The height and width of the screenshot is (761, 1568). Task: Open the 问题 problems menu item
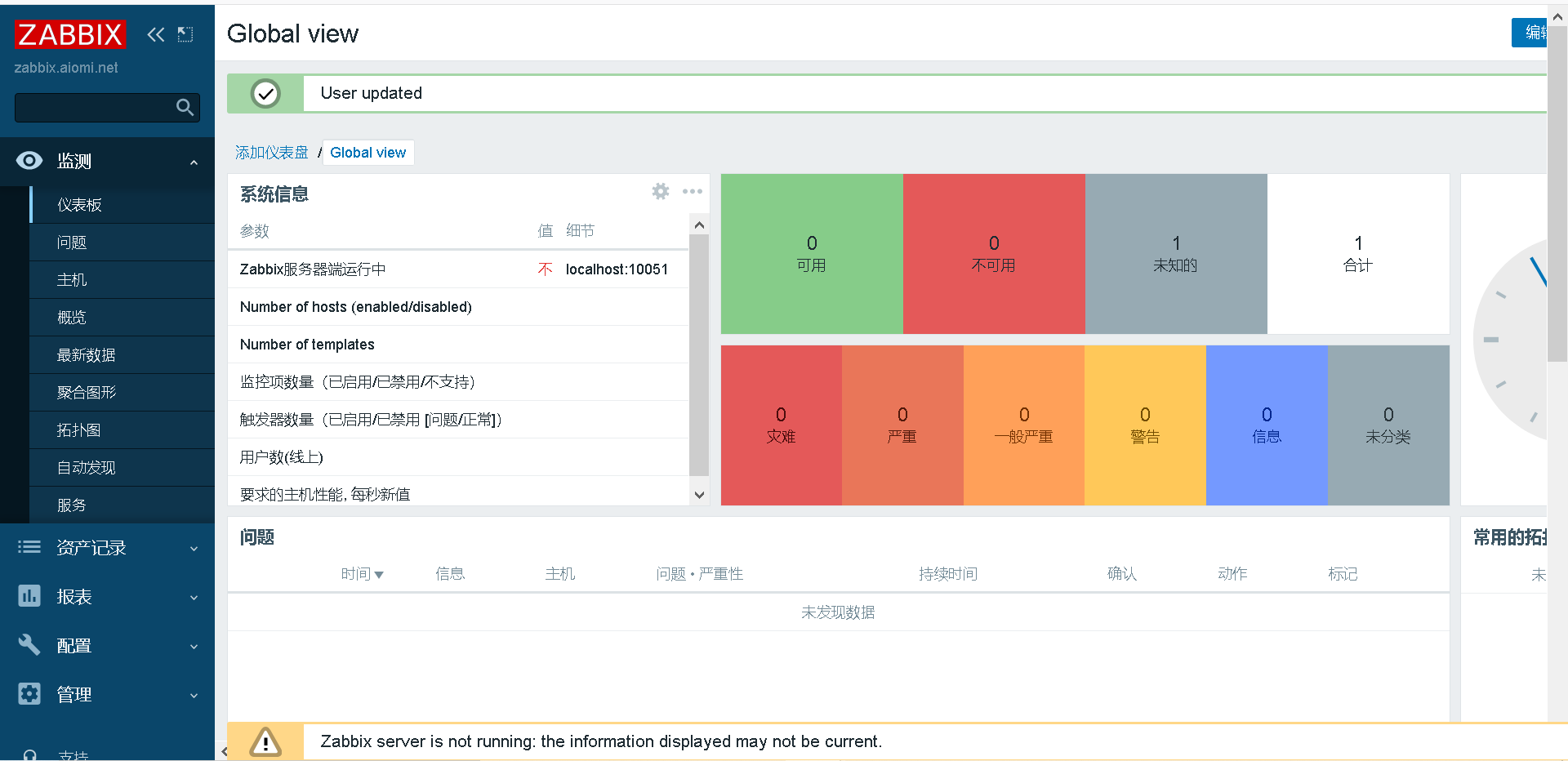click(x=72, y=243)
